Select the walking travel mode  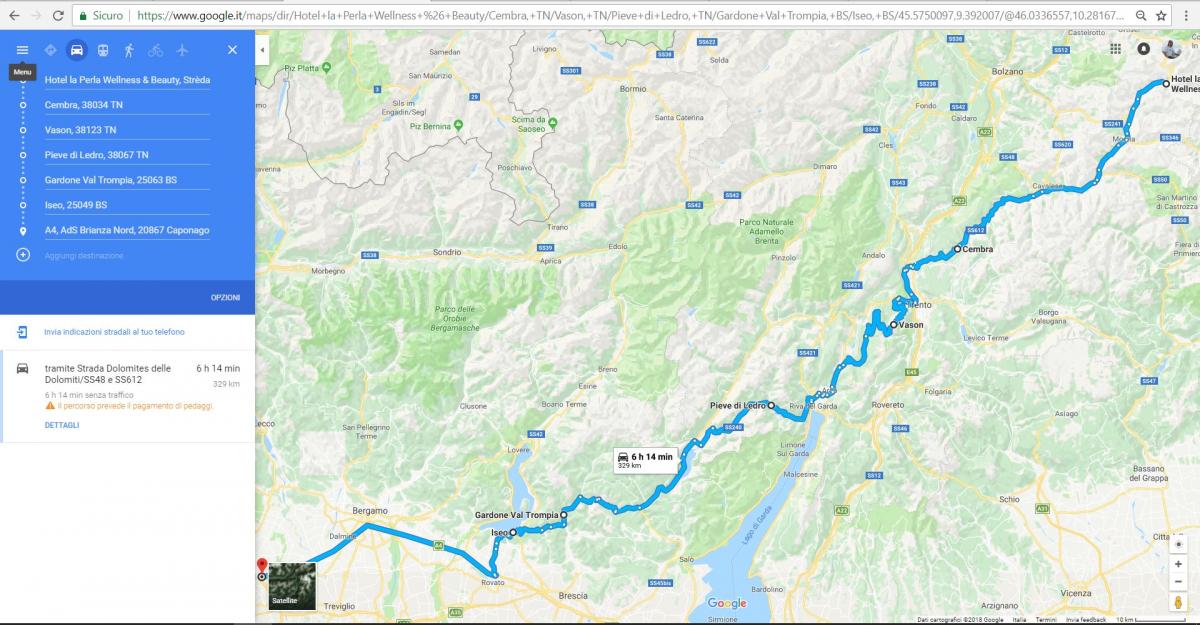[x=129, y=50]
